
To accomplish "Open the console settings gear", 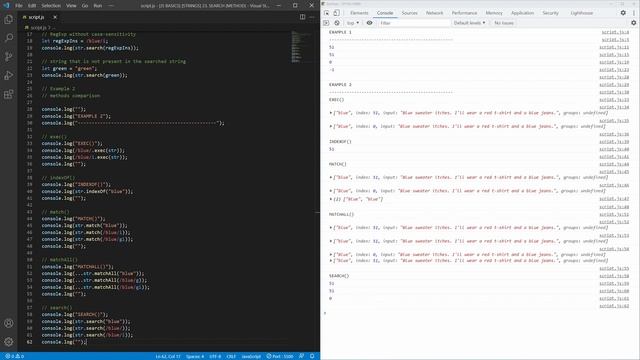I will 633,23.
